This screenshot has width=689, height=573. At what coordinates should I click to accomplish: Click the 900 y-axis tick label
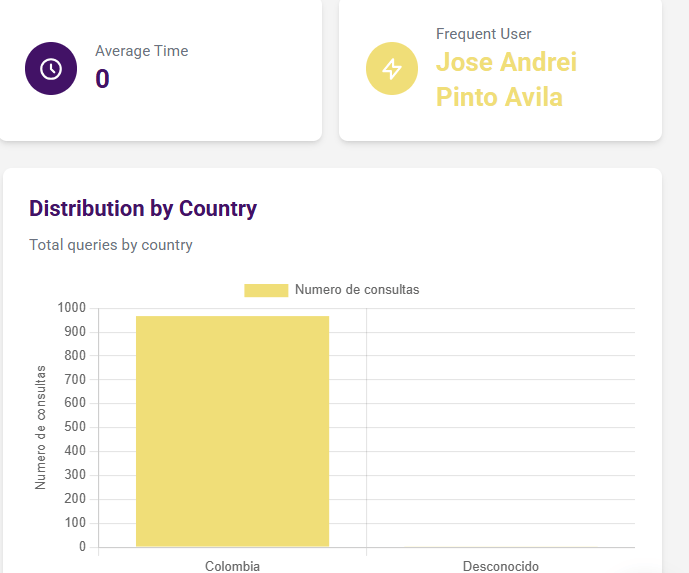click(75, 332)
